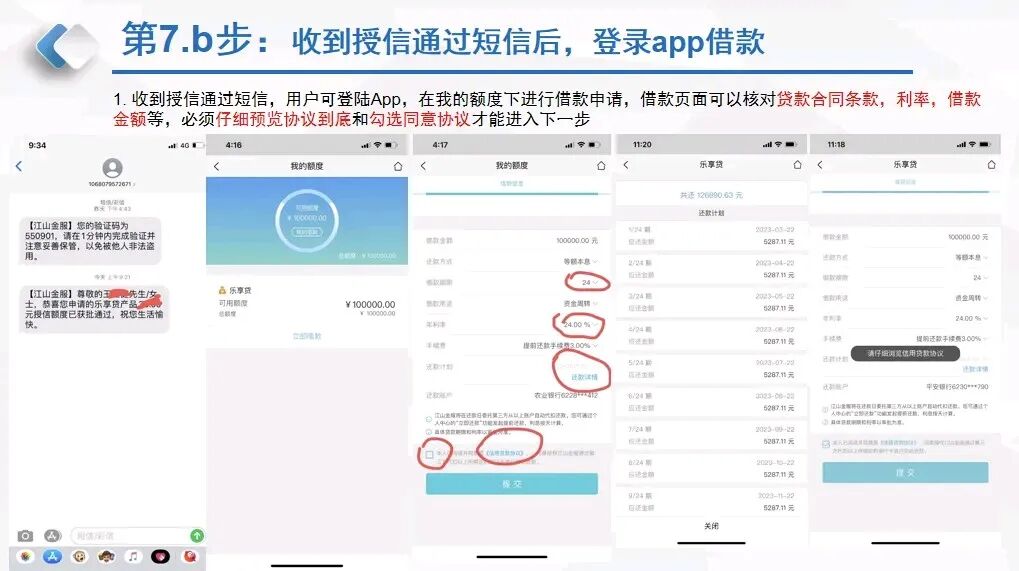Select the monkey Animoji in the app strip
Viewport: 1019px width, 571px height.
[x=79, y=556]
